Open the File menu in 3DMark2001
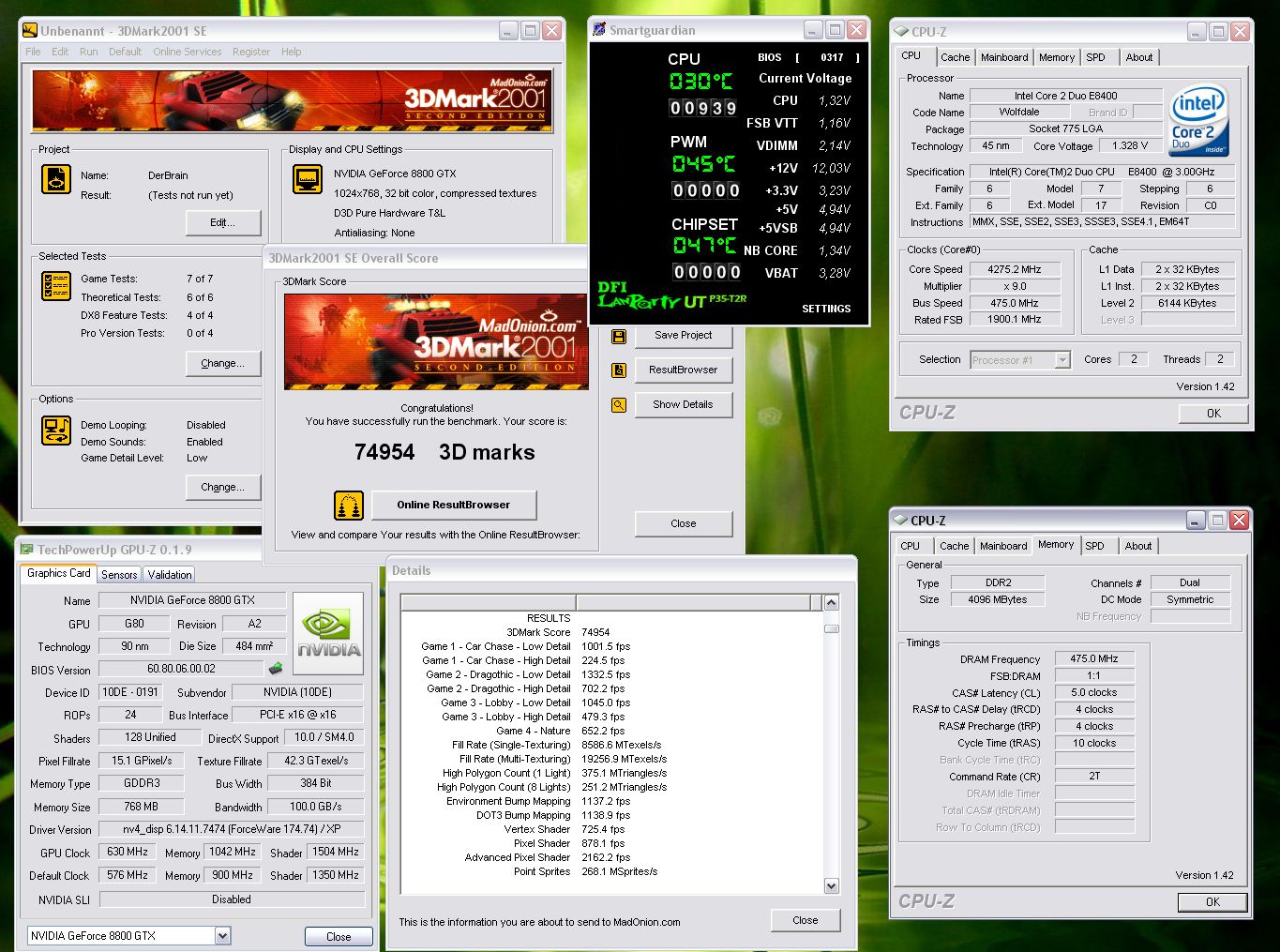The width and height of the screenshot is (1280, 952). click(x=33, y=52)
